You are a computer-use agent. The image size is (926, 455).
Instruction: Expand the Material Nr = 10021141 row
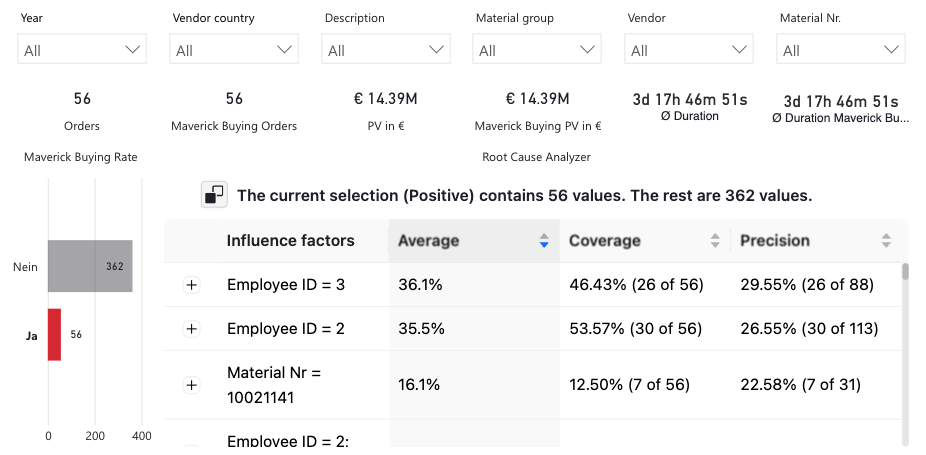192,384
